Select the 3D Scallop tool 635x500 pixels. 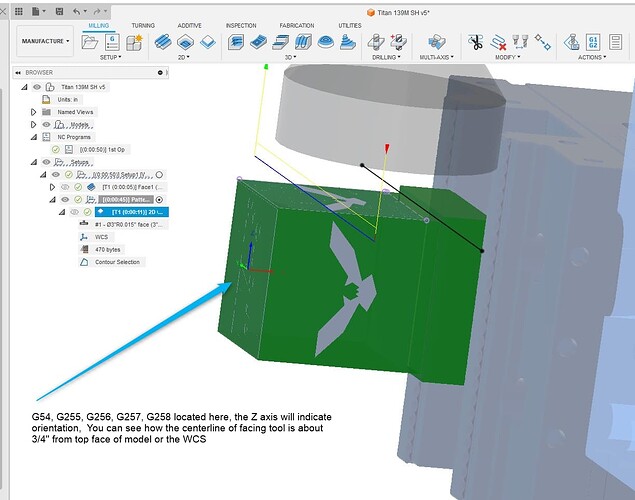click(x=325, y=42)
